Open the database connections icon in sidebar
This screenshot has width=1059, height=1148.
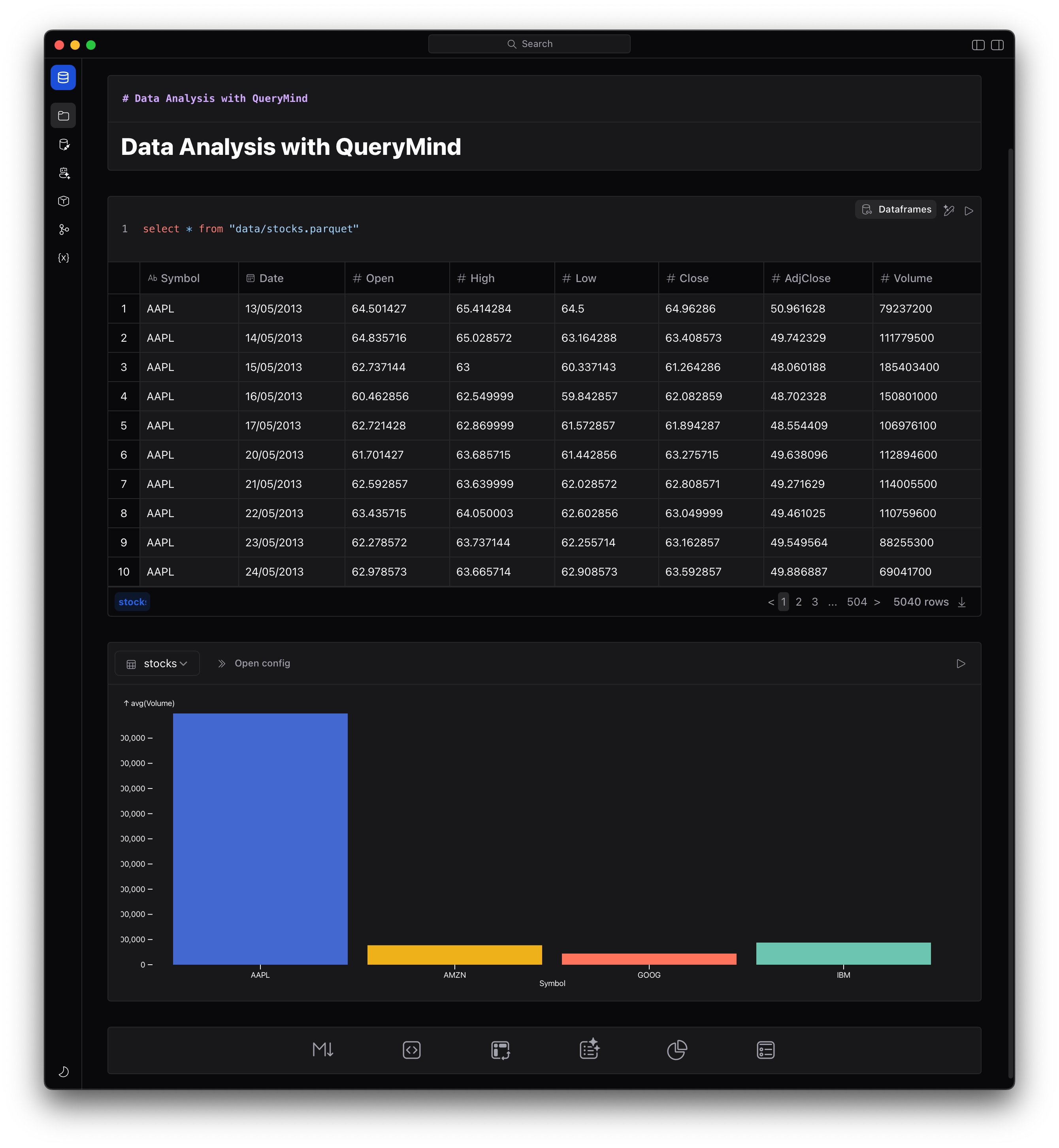coord(64,144)
